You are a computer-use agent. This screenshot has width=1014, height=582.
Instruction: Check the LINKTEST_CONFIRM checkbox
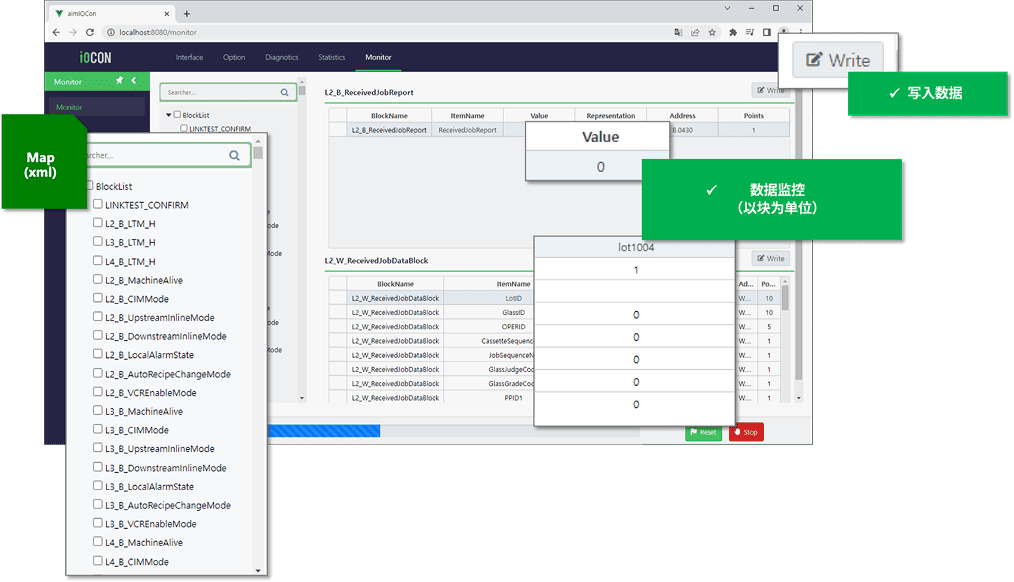(x=98, y=205)
